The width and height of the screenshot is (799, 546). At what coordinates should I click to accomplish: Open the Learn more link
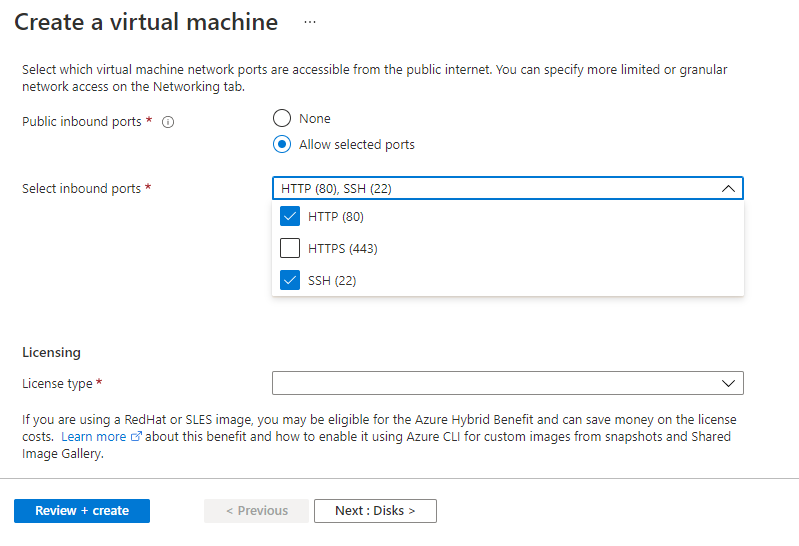click(x=93, y=437)
